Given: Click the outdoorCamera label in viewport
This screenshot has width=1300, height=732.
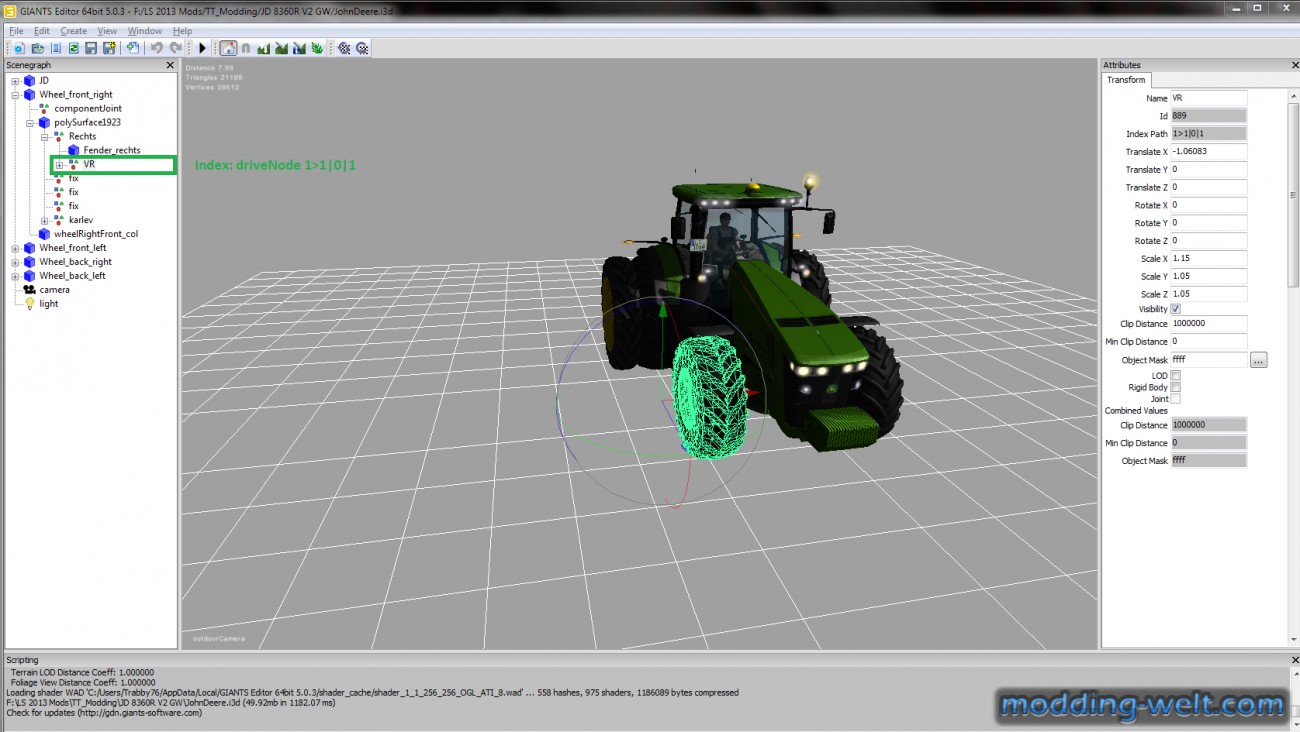Looking at the screenshot, I should (217, 639).
